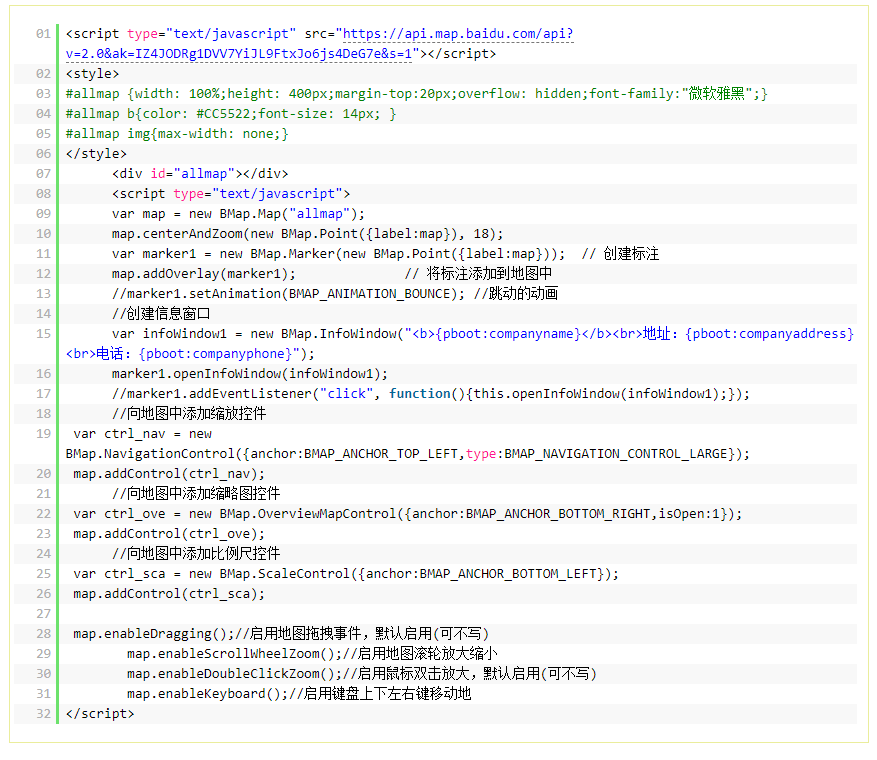Viewport: 877px width, 760px height.
Task: Click line number 32 in the gutter
Action: (x=42, y=714)
